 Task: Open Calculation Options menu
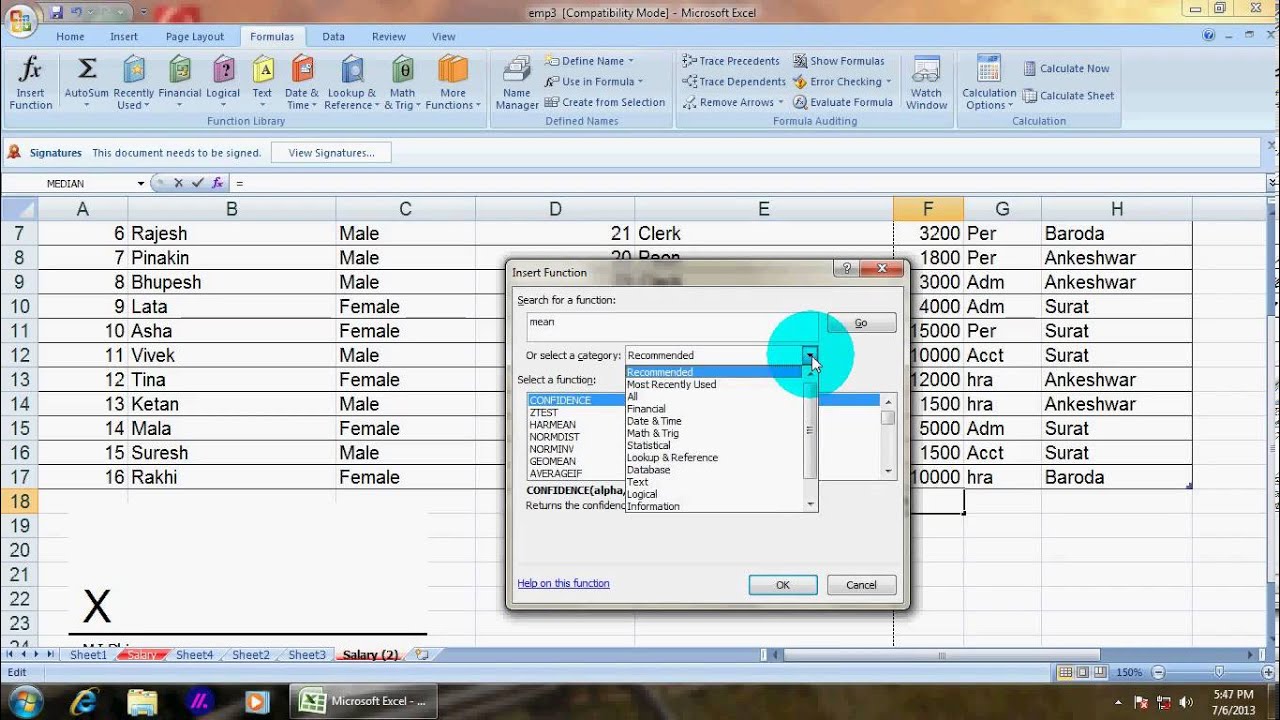click(989, 84)
